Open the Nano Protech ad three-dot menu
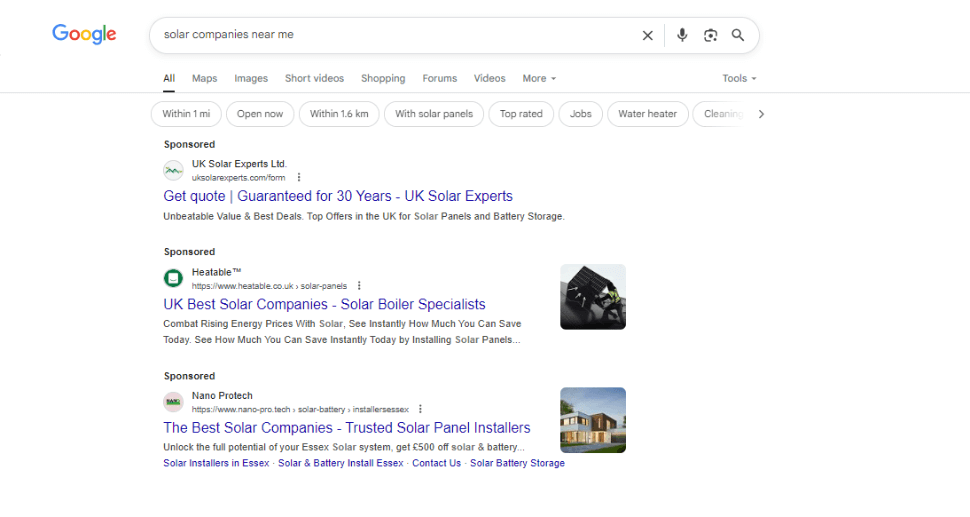The width and height of the screenshot is (970, 517). tap(420, 409)
